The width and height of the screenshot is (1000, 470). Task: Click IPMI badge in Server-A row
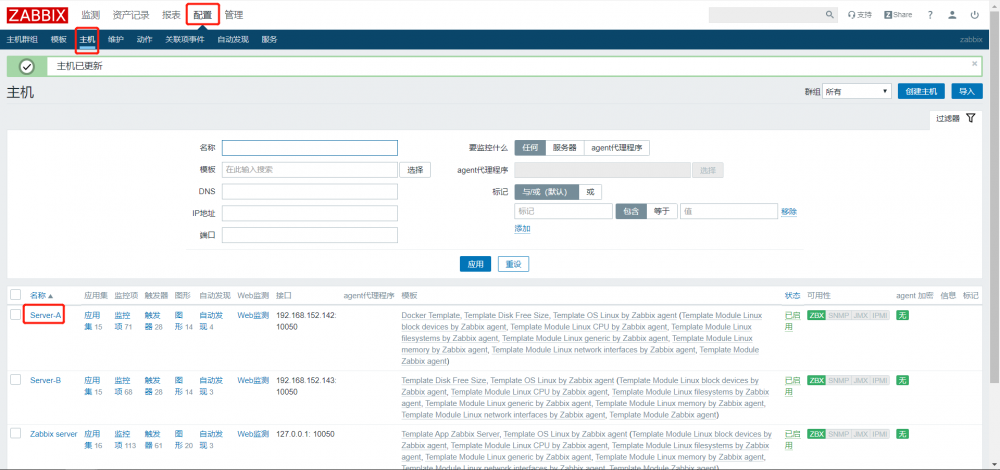880,315
